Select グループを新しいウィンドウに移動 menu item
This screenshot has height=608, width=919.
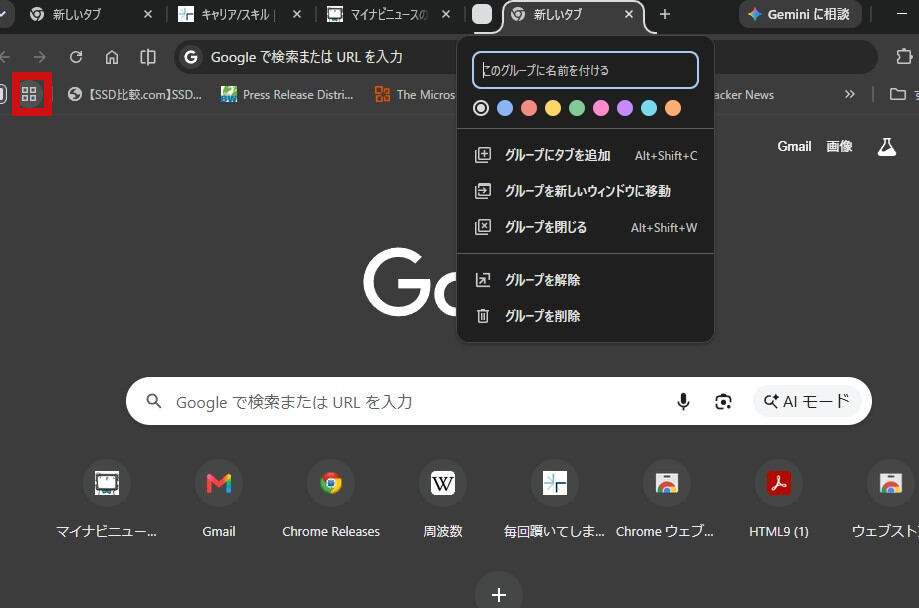tap(585, 191)
